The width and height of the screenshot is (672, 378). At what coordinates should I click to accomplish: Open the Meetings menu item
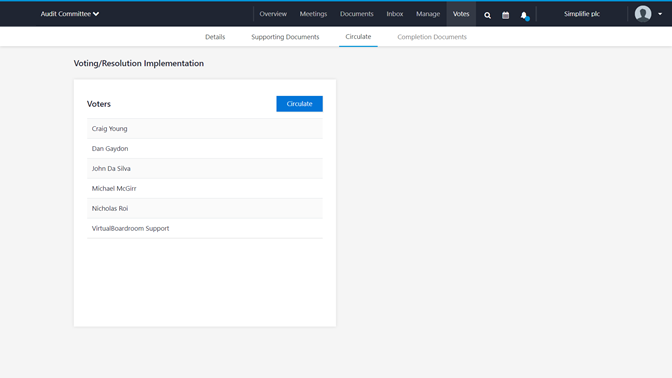[x=313, y=14]
